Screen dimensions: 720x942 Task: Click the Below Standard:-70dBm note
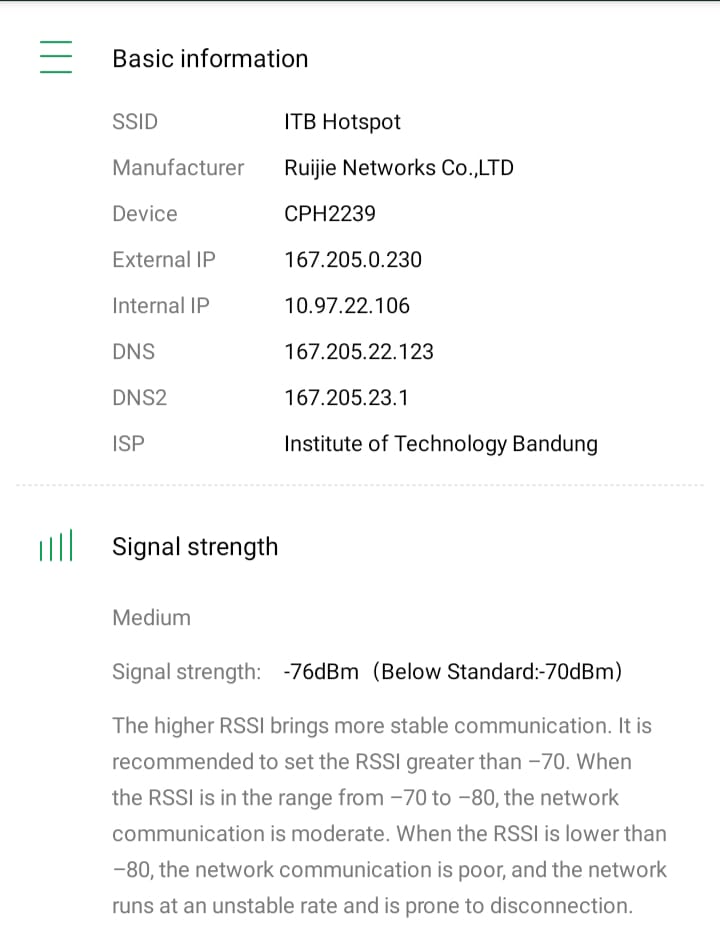tap(498, 672)
